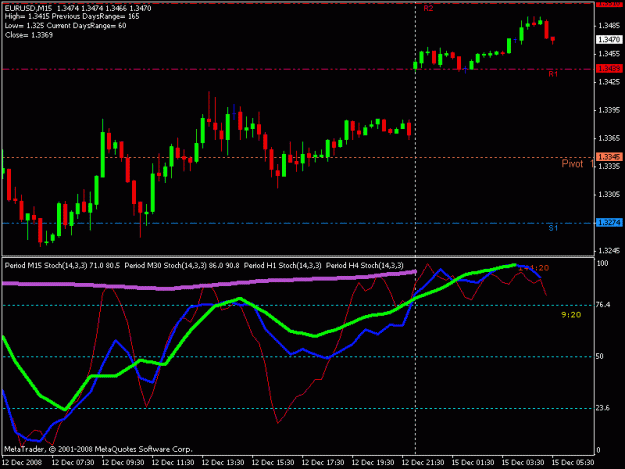Click the Current DaysRange= 60 text
This screenshot has height=469, width=625.
click(x=86, y=26)
